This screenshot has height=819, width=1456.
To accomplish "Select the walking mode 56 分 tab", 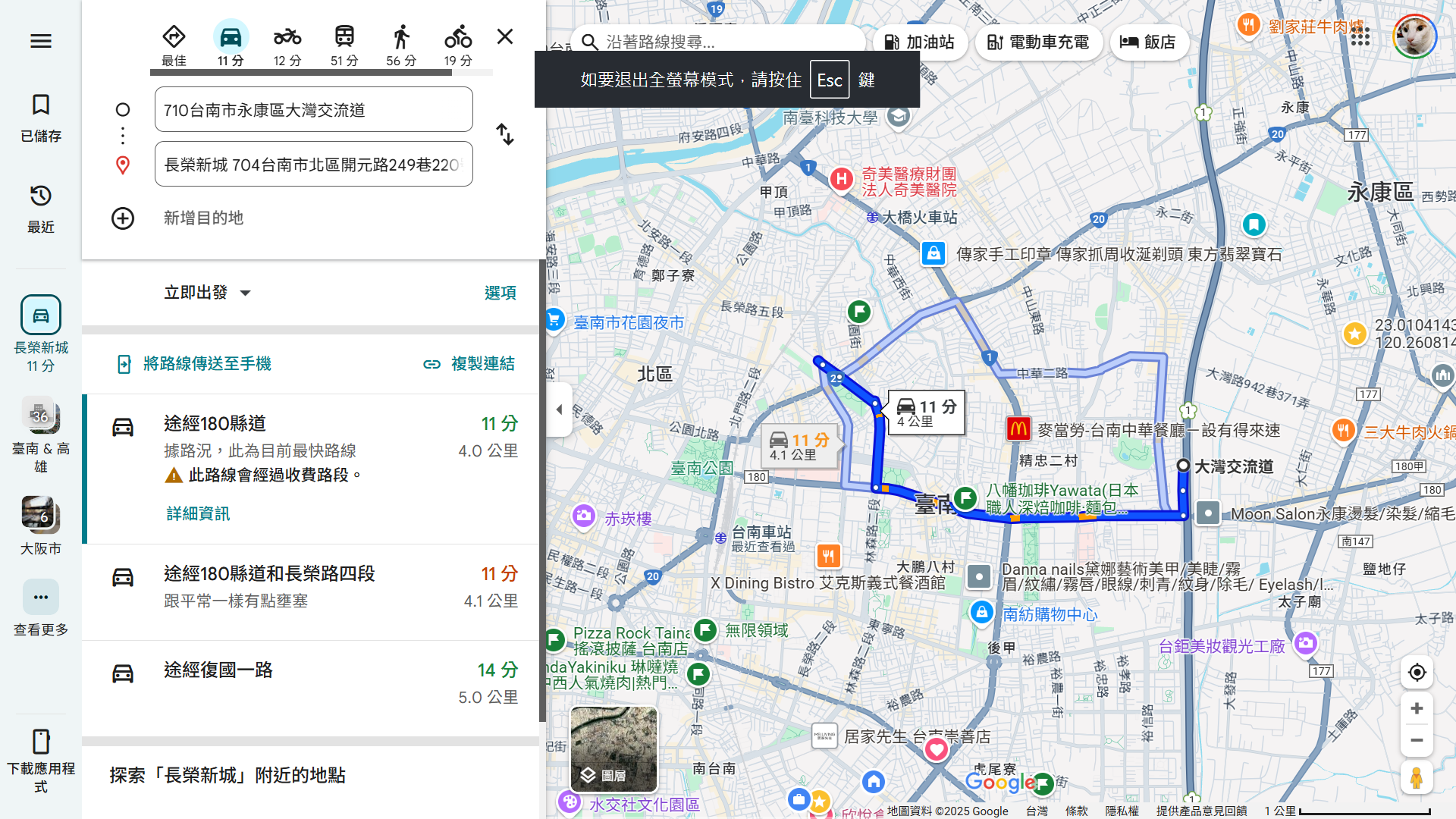I will 401,45.
